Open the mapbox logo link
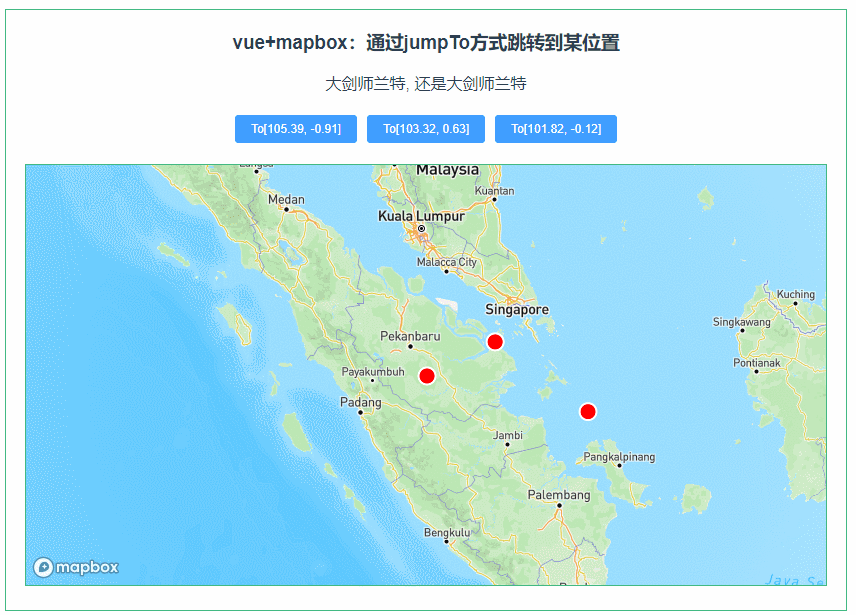 76,568
